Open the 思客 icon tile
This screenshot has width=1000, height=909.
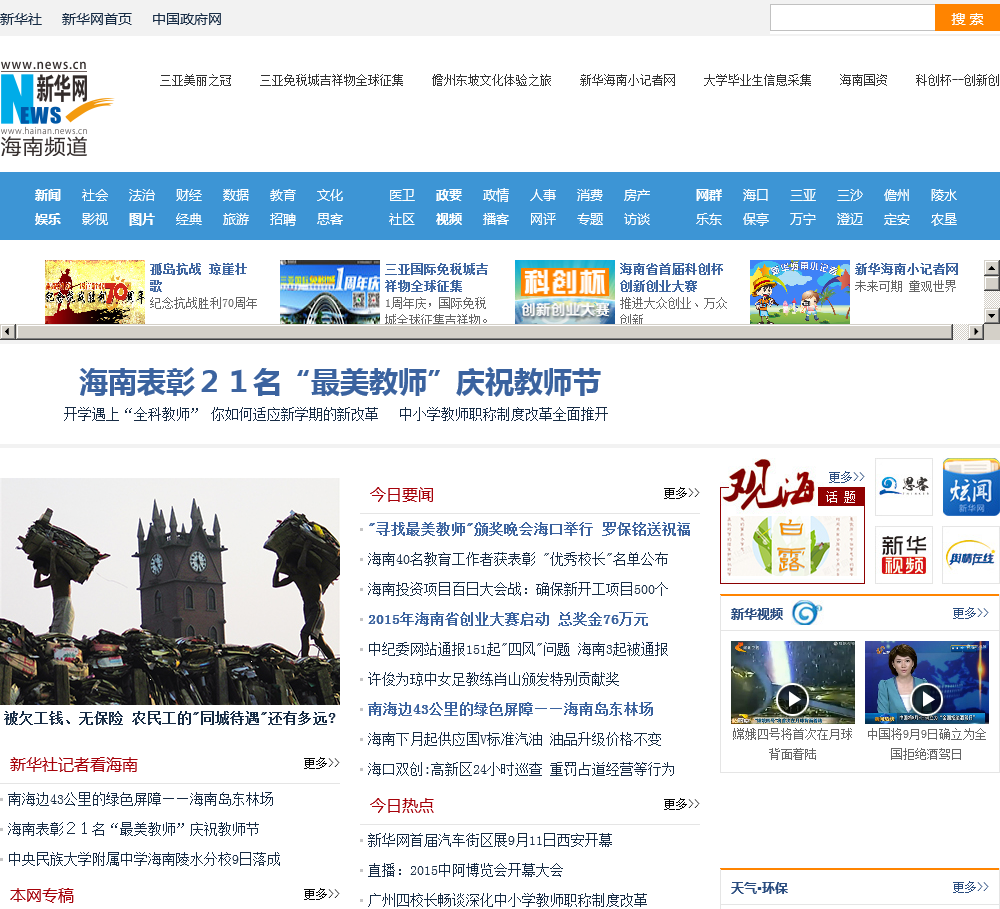click(904, 487)
